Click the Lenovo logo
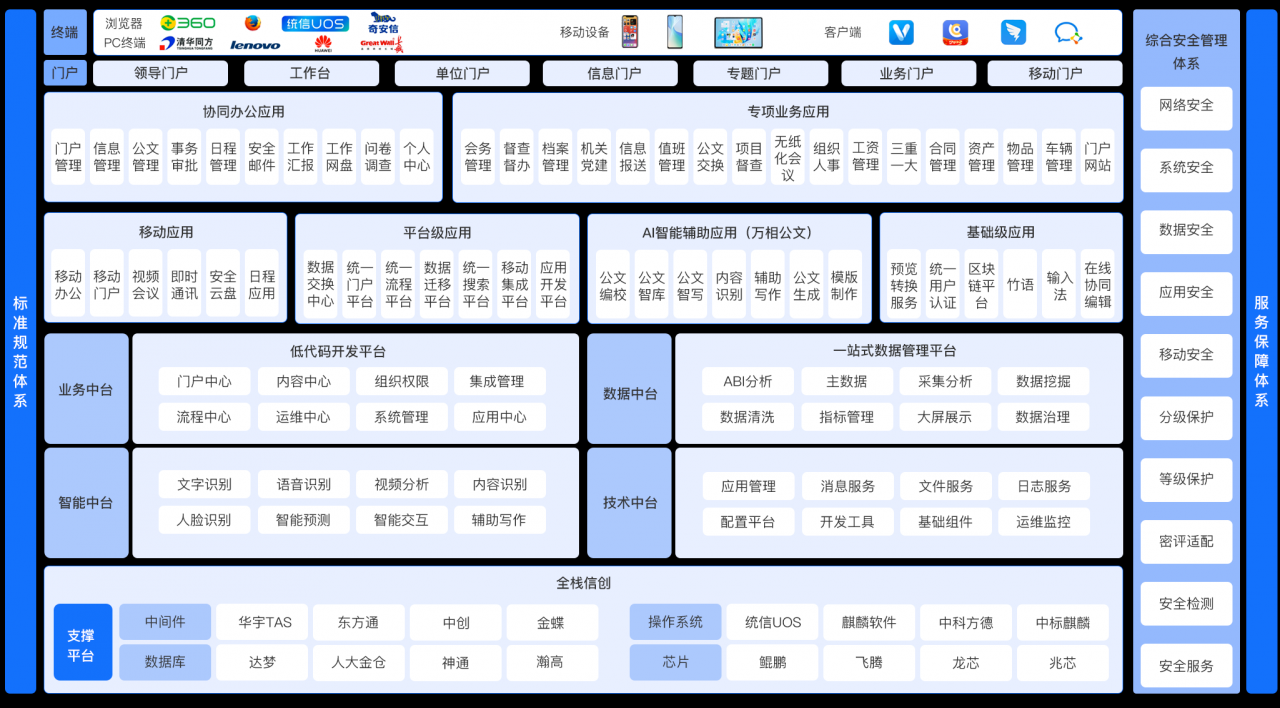This screenshot has height=708, width=1280. (x=255, y=45)
